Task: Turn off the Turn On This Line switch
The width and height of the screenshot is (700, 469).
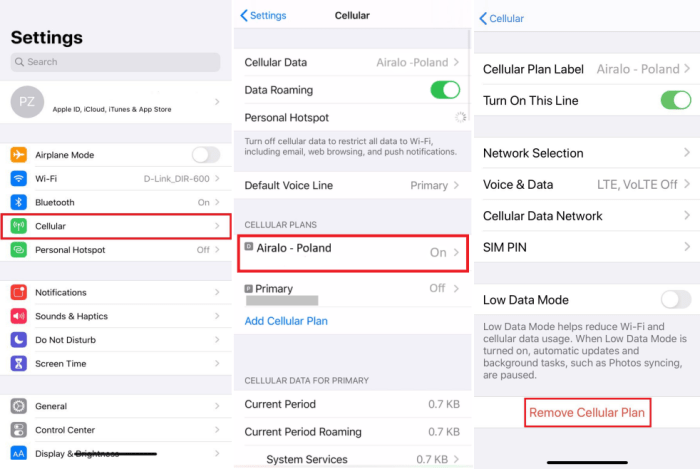Action: pos(675,100)
